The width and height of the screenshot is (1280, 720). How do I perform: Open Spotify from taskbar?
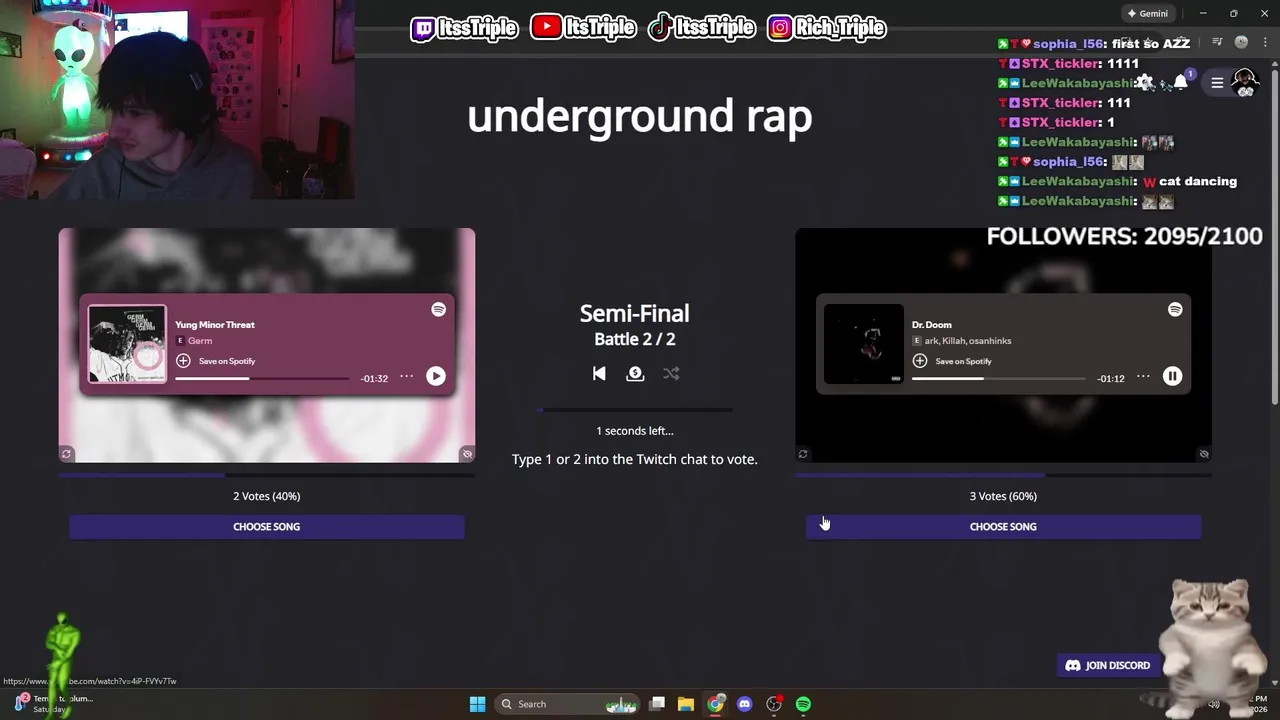(x=803, y=704)
